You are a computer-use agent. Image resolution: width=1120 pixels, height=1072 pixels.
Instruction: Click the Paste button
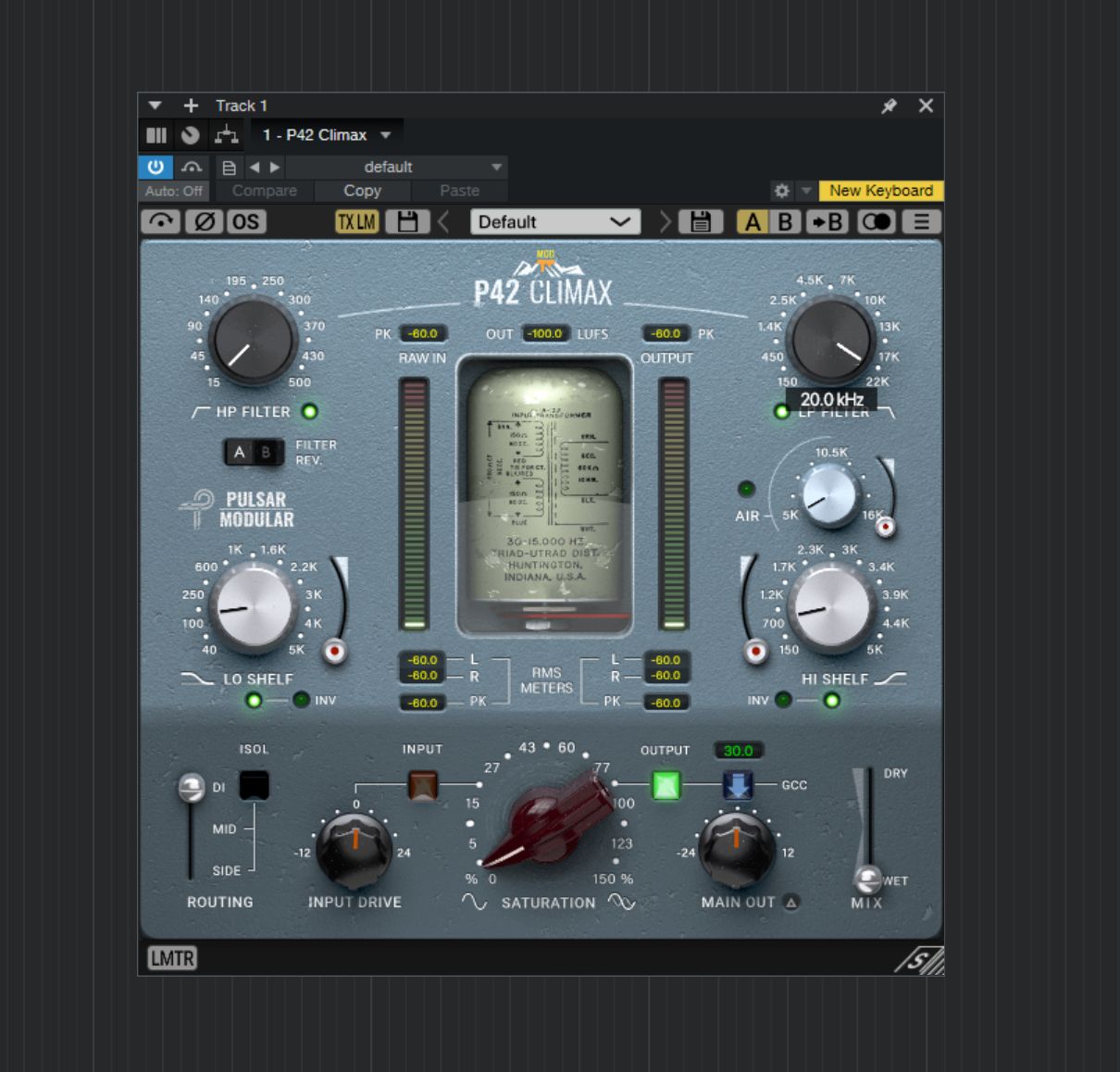tap(460, 191)
